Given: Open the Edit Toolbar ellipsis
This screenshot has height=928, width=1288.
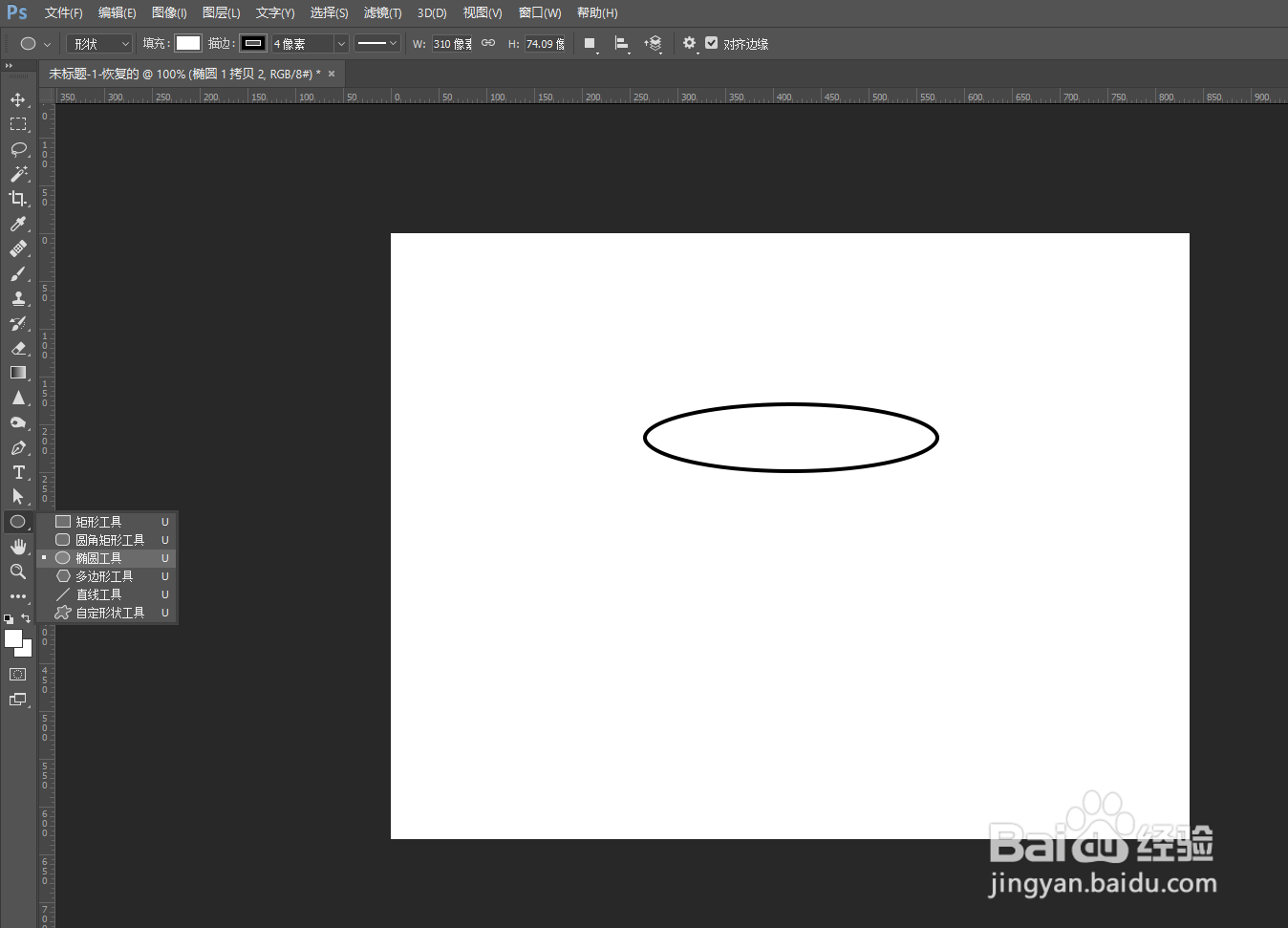Looking at the screenshot, I should coord(18,596).
